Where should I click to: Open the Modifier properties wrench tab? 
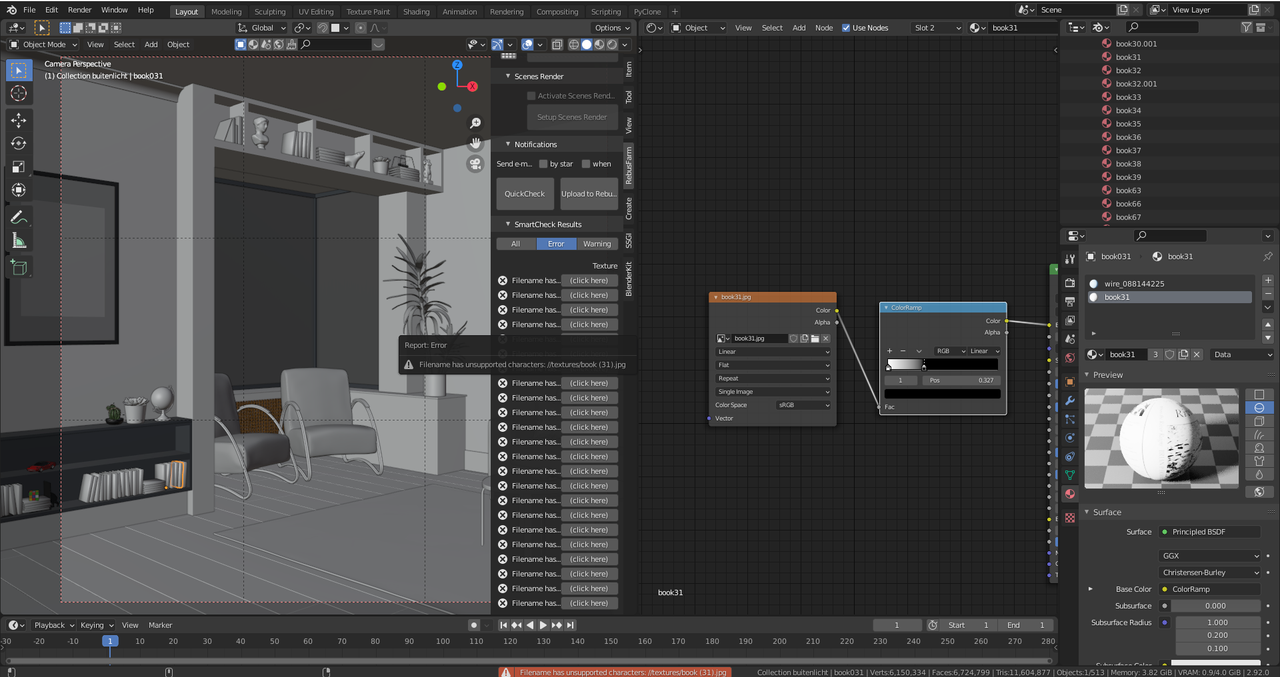(x=1070, y=400)
